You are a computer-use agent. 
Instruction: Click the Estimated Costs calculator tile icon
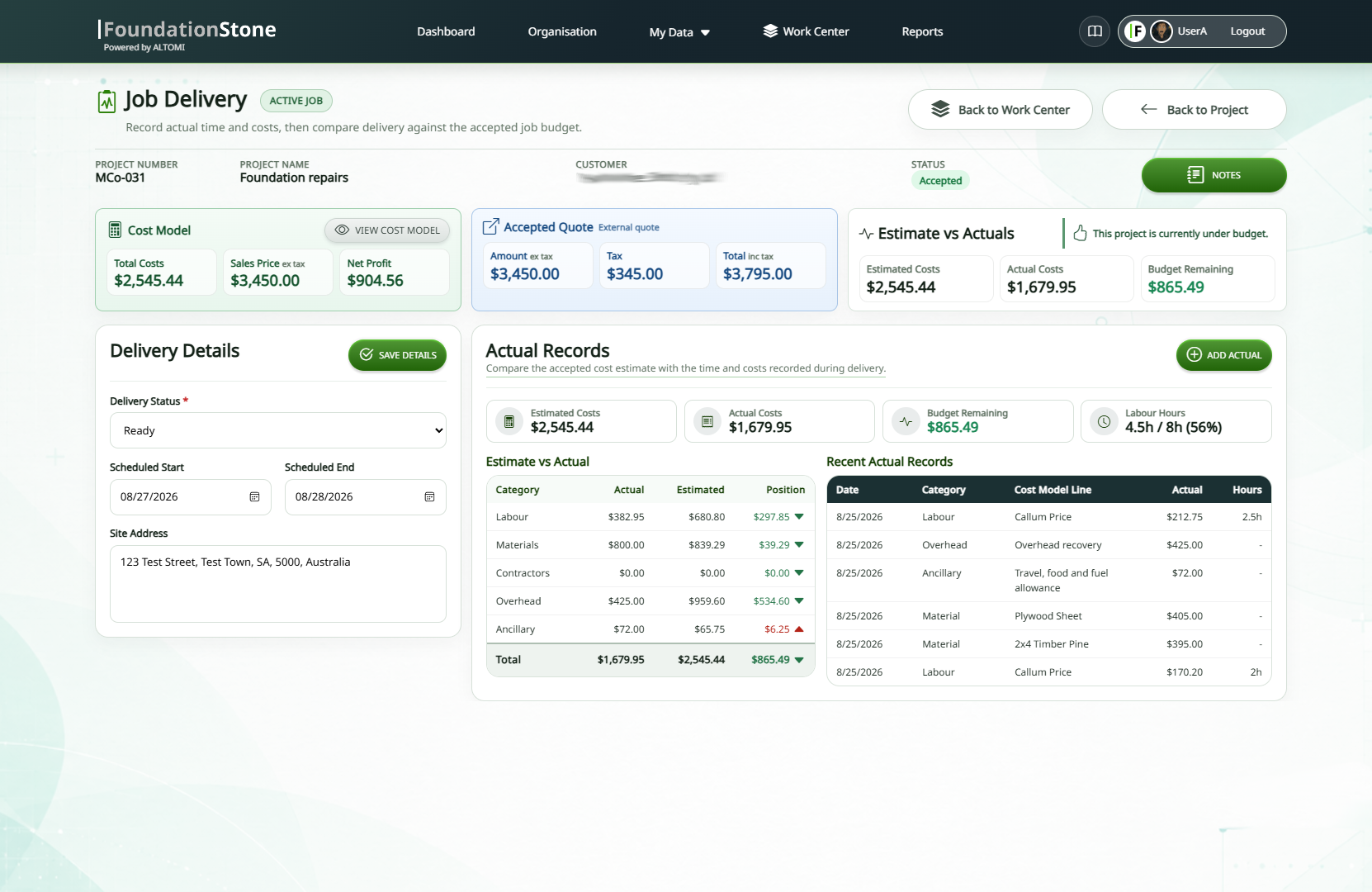point(509,421)
